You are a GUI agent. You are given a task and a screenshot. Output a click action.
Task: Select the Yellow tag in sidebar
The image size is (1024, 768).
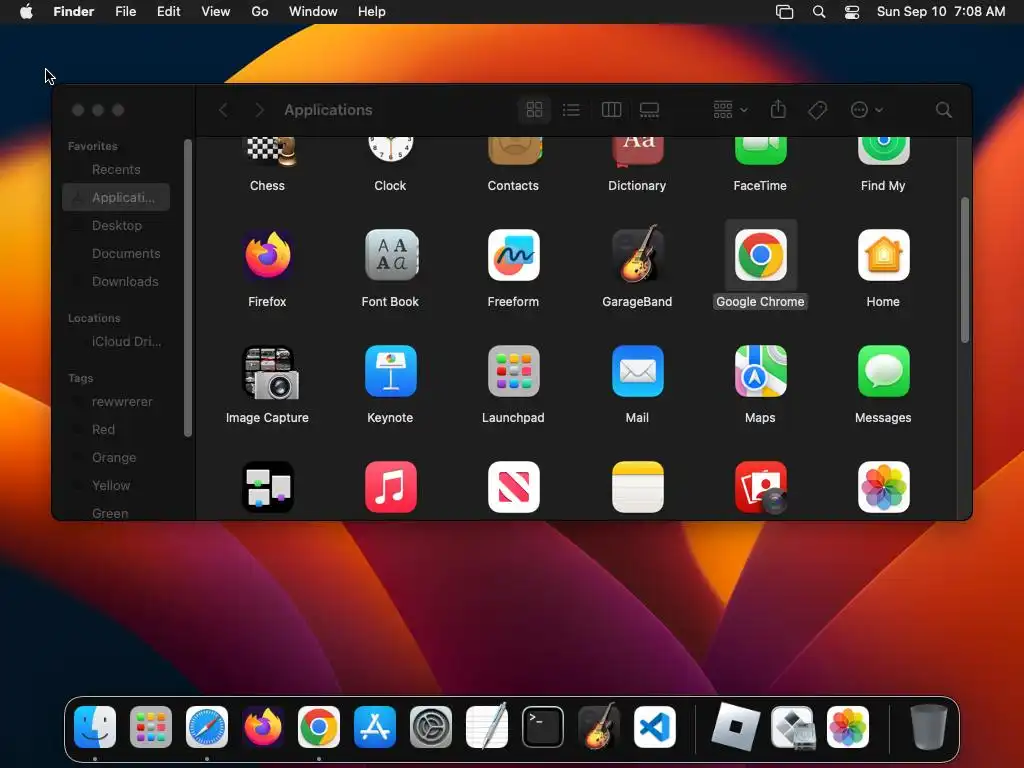(116, 486)
